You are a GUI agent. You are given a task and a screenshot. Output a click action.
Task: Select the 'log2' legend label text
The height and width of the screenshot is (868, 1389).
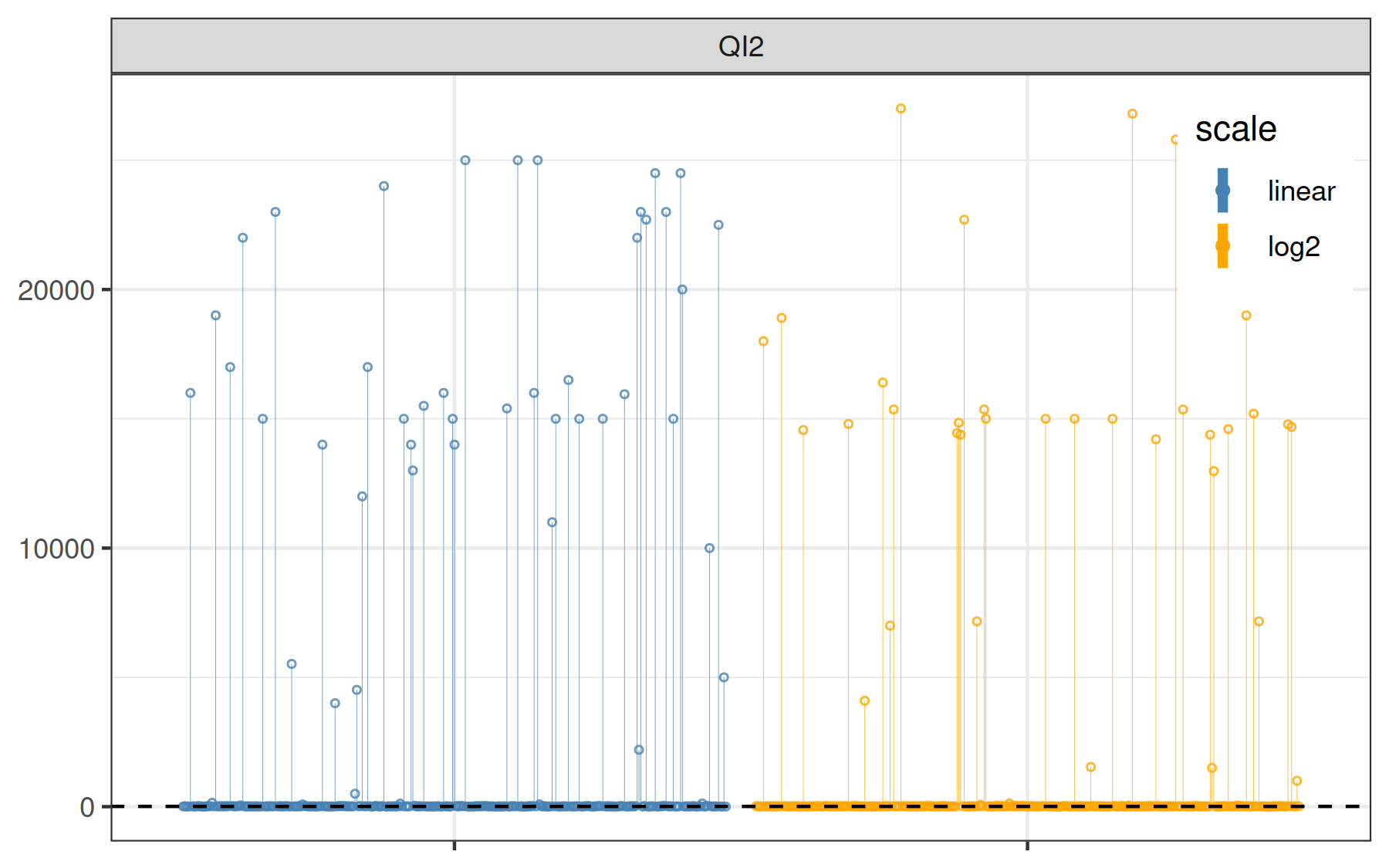pos(1293,247)
